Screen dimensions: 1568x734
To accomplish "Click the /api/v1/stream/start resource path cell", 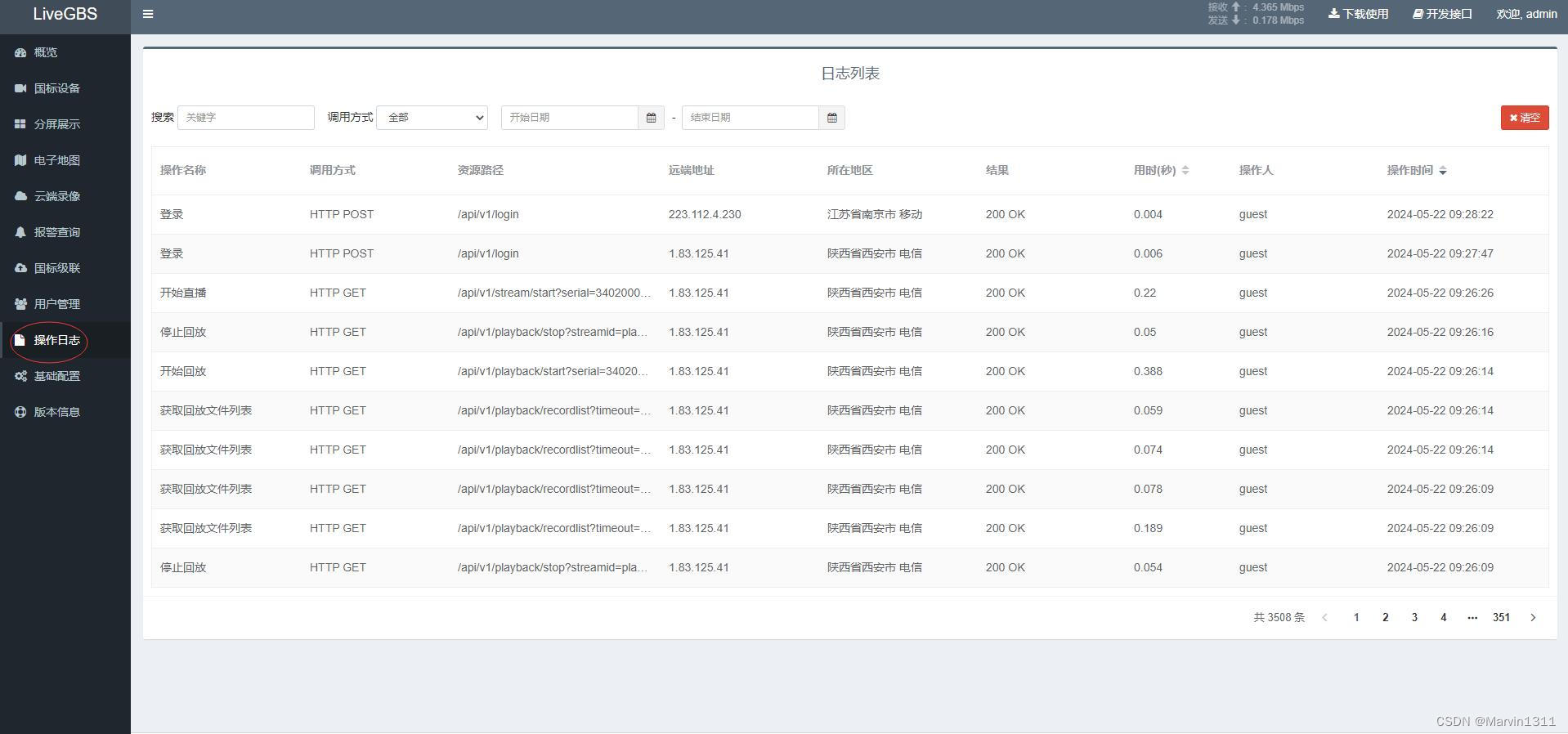I will [554, 293].
